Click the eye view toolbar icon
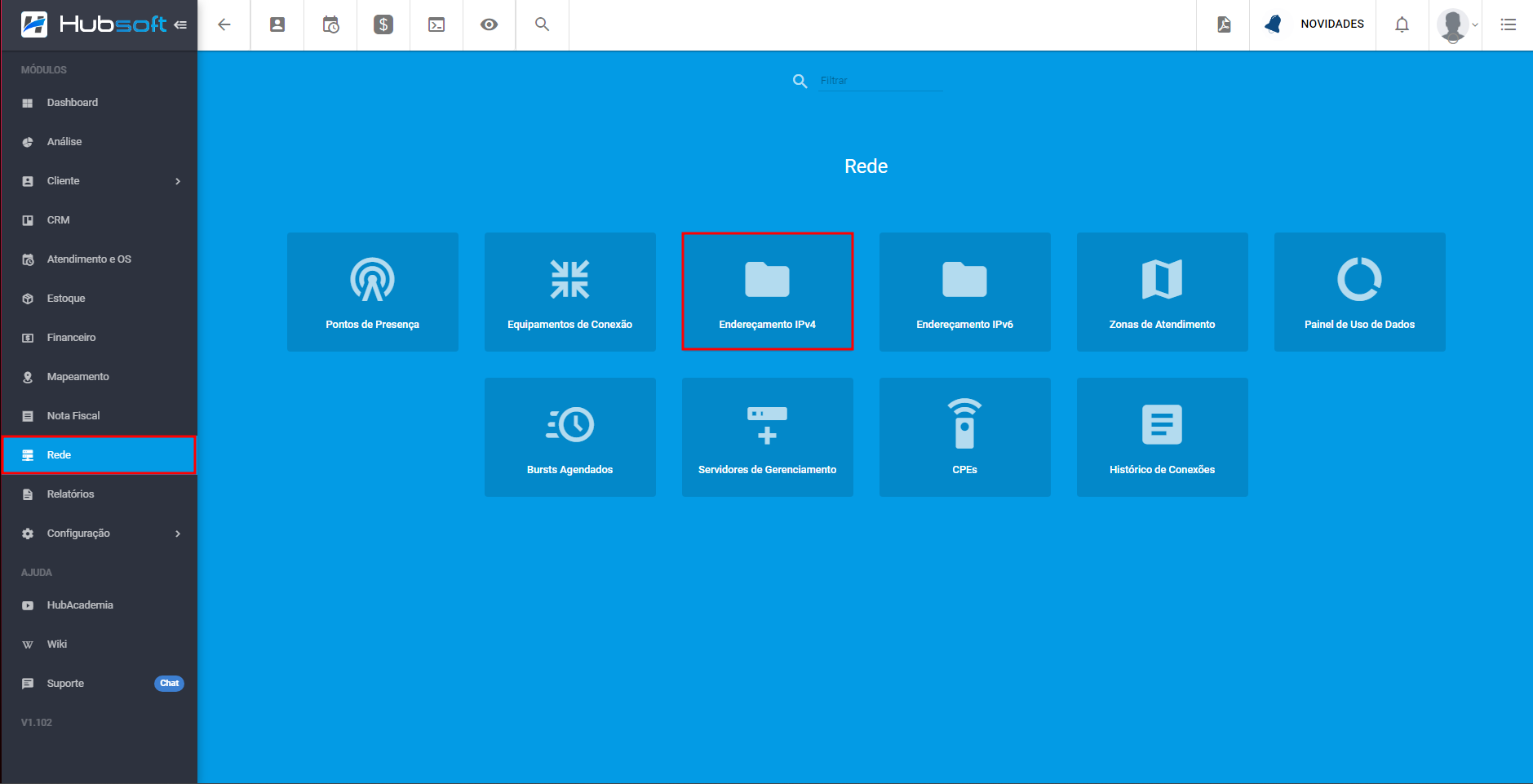The image size is (1533, 784). point(490,24)
